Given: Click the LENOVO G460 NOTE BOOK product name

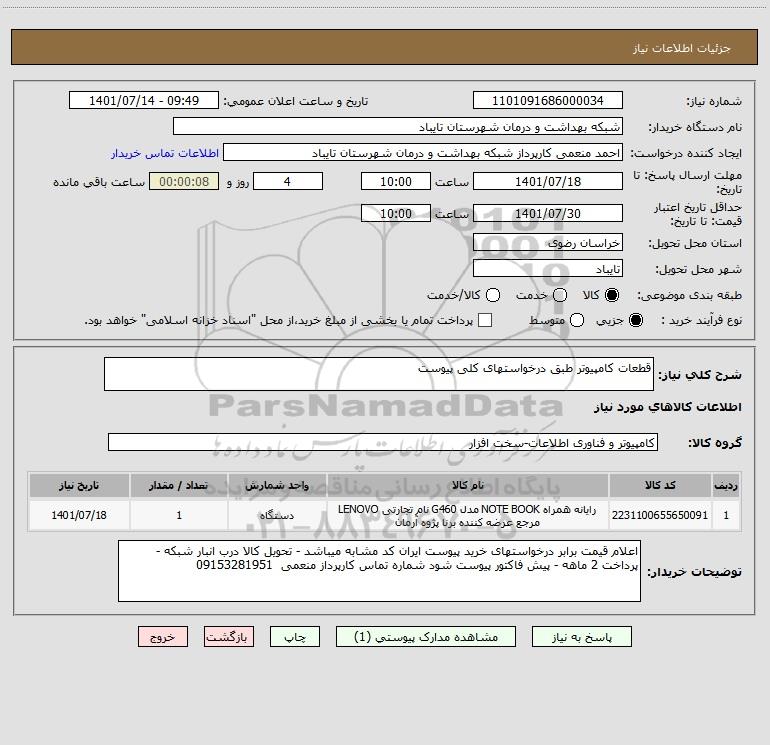Looking at the screenshot, I should (x=468, y=515).
